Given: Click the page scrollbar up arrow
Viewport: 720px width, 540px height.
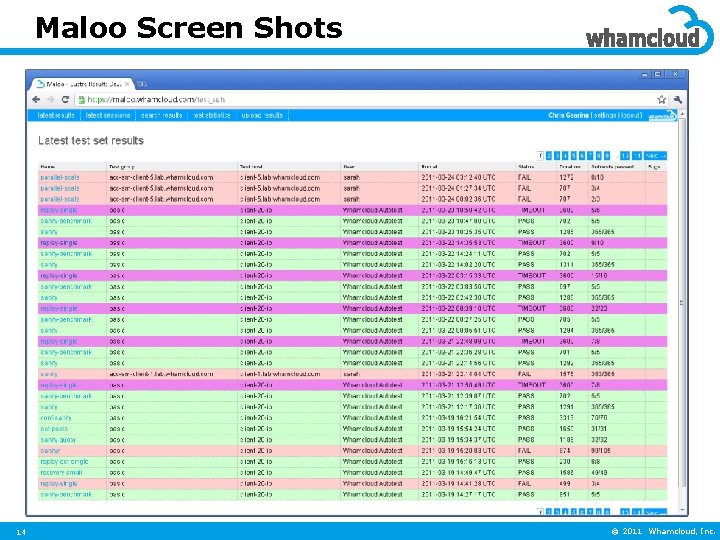Looking at the screenshot, I should (682, 113).
